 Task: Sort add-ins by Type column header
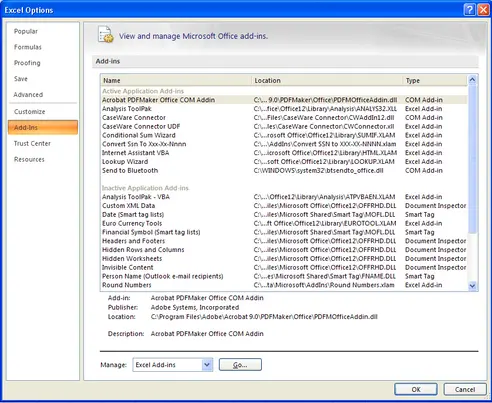pyautogui.click(x=435, y=80)
